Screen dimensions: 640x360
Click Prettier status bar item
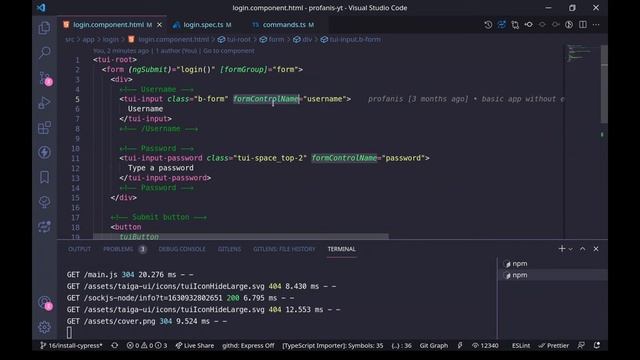tap(553, 345)
